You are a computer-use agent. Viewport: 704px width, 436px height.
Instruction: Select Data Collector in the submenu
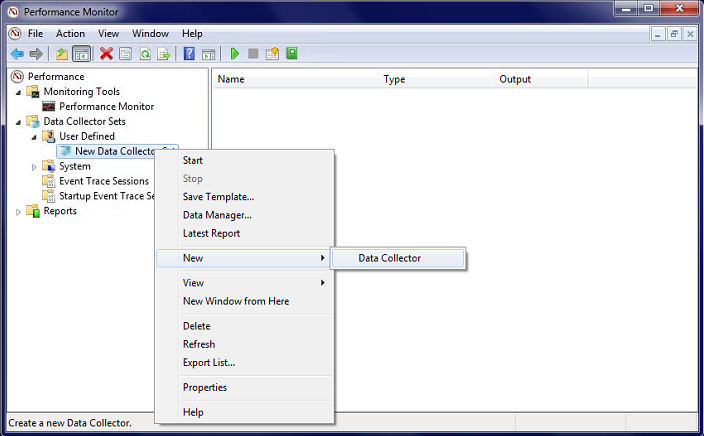tap(398, 258)
